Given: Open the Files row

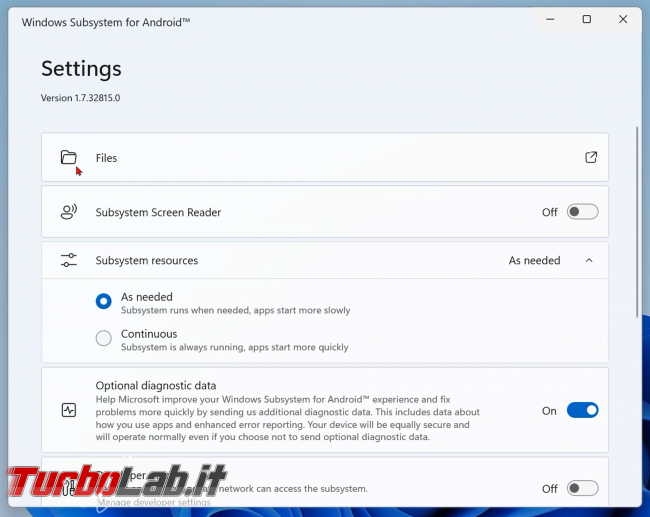Looking at the screenshot, I should [x=325, y=157].
